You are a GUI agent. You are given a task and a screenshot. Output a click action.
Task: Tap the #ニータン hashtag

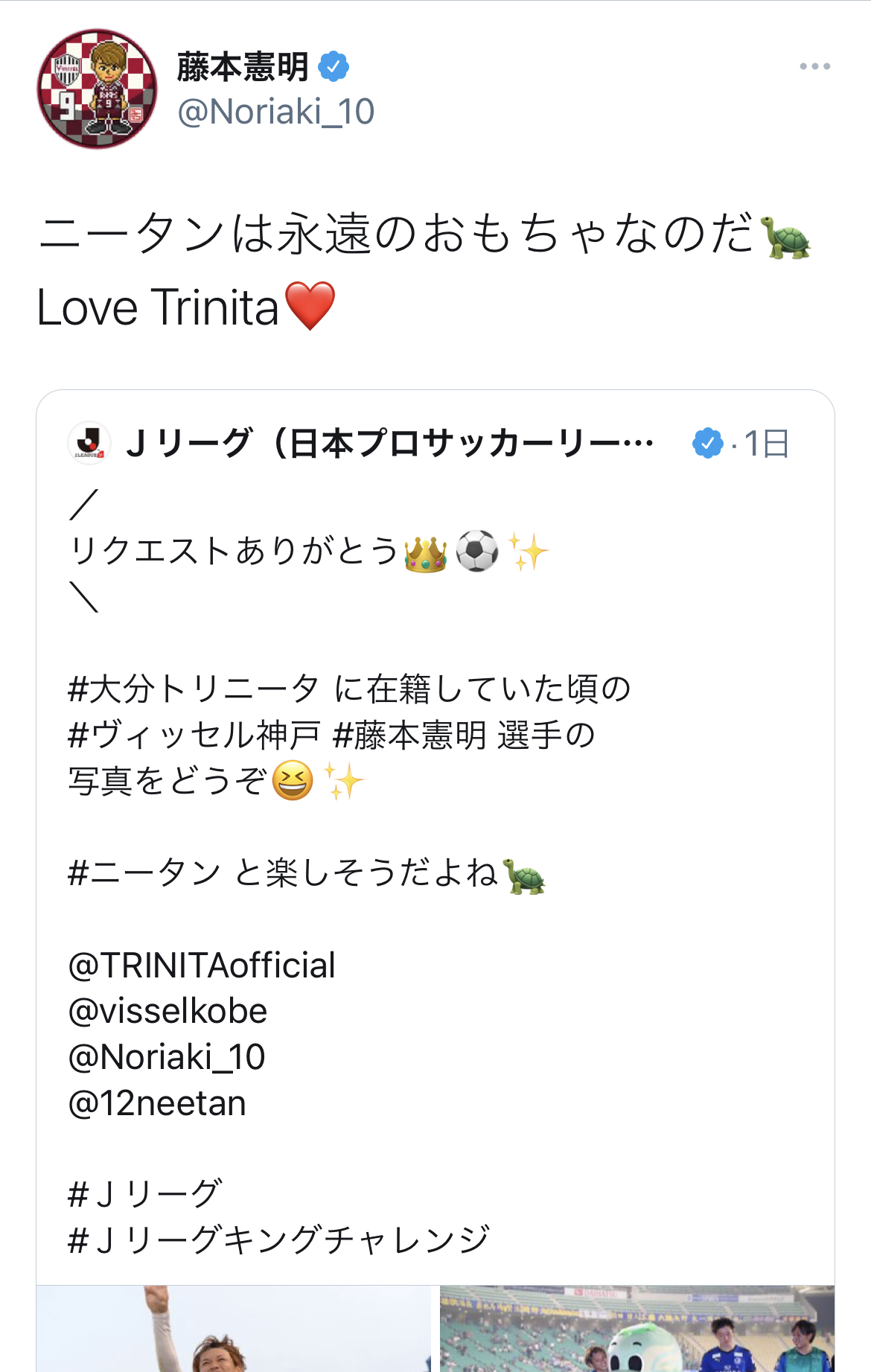coord(144,872)
